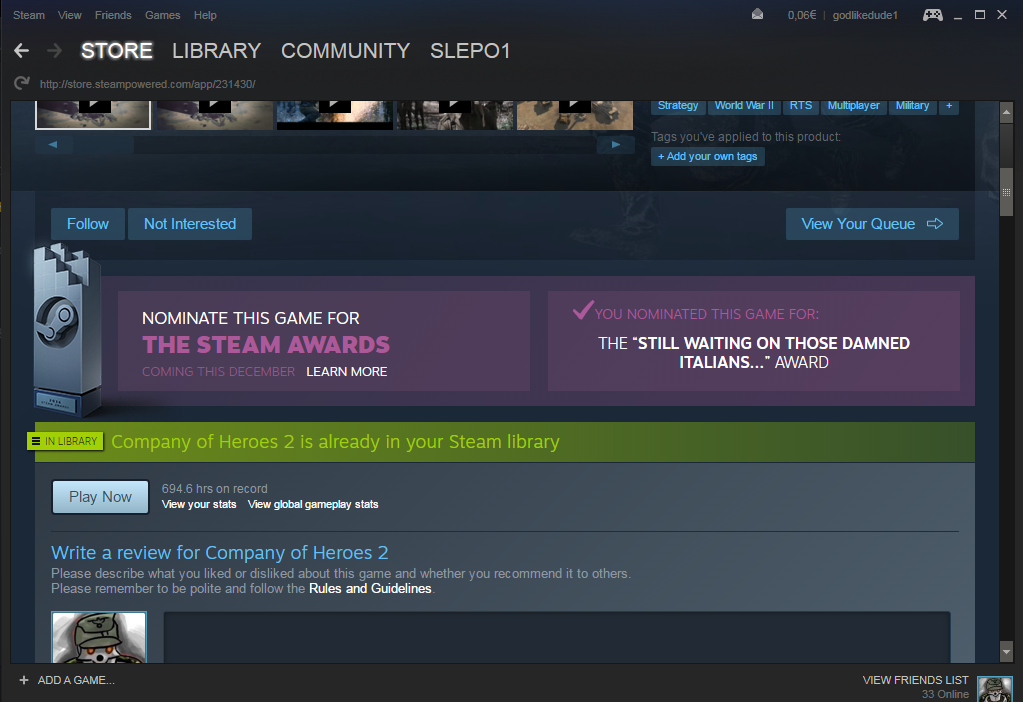Open View global gameplay stats link
The height and width of the screenshot is (702, 1023).
313,504
